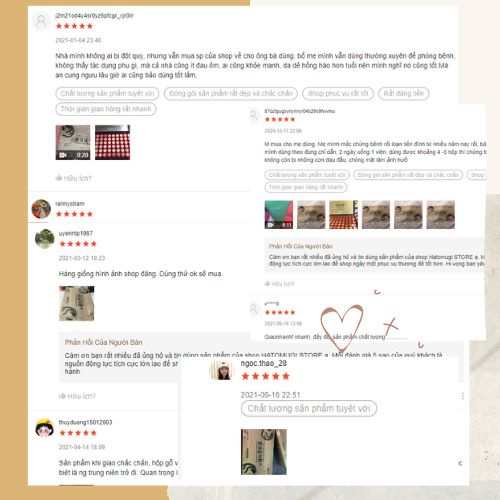Viewport: 500px width, 500px height.
Task: Open the three-dot options menu beside the ngoc.thao_28 review
Action: (463, 396)
